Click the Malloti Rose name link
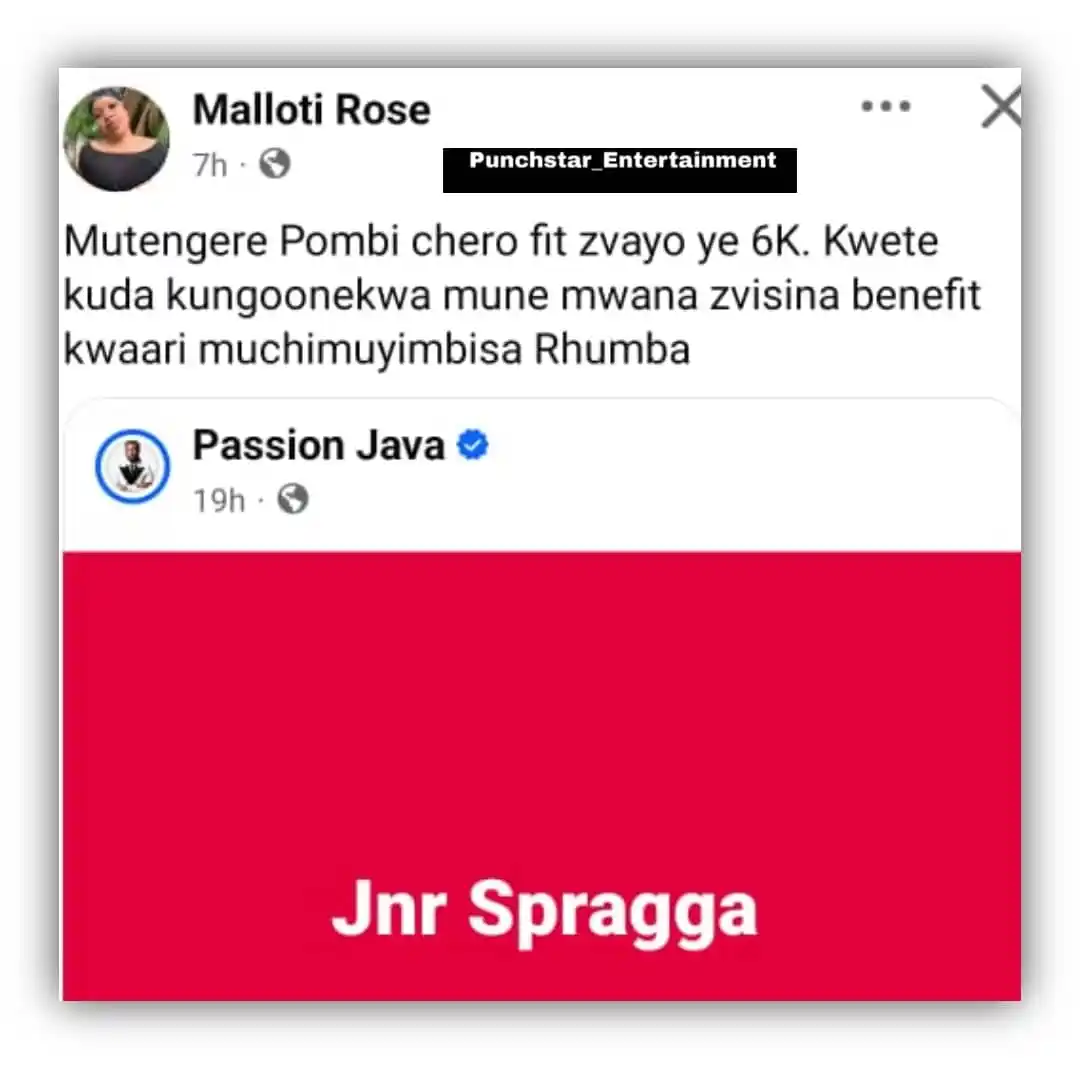Image resolution: width=1080 pixels, height=1080 pixels. pos(311,110)
